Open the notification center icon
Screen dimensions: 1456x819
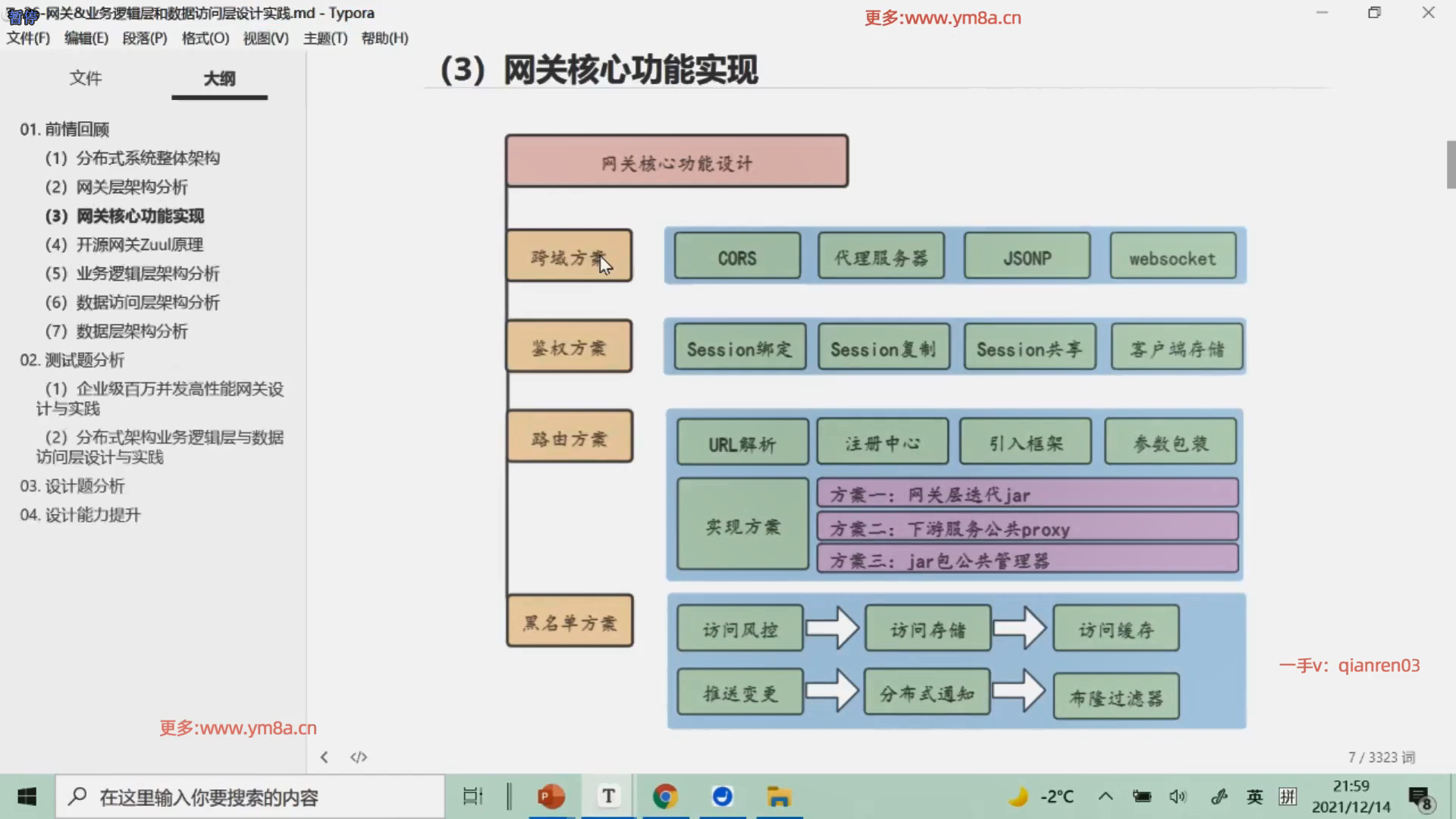click(x=1420, y=798)
